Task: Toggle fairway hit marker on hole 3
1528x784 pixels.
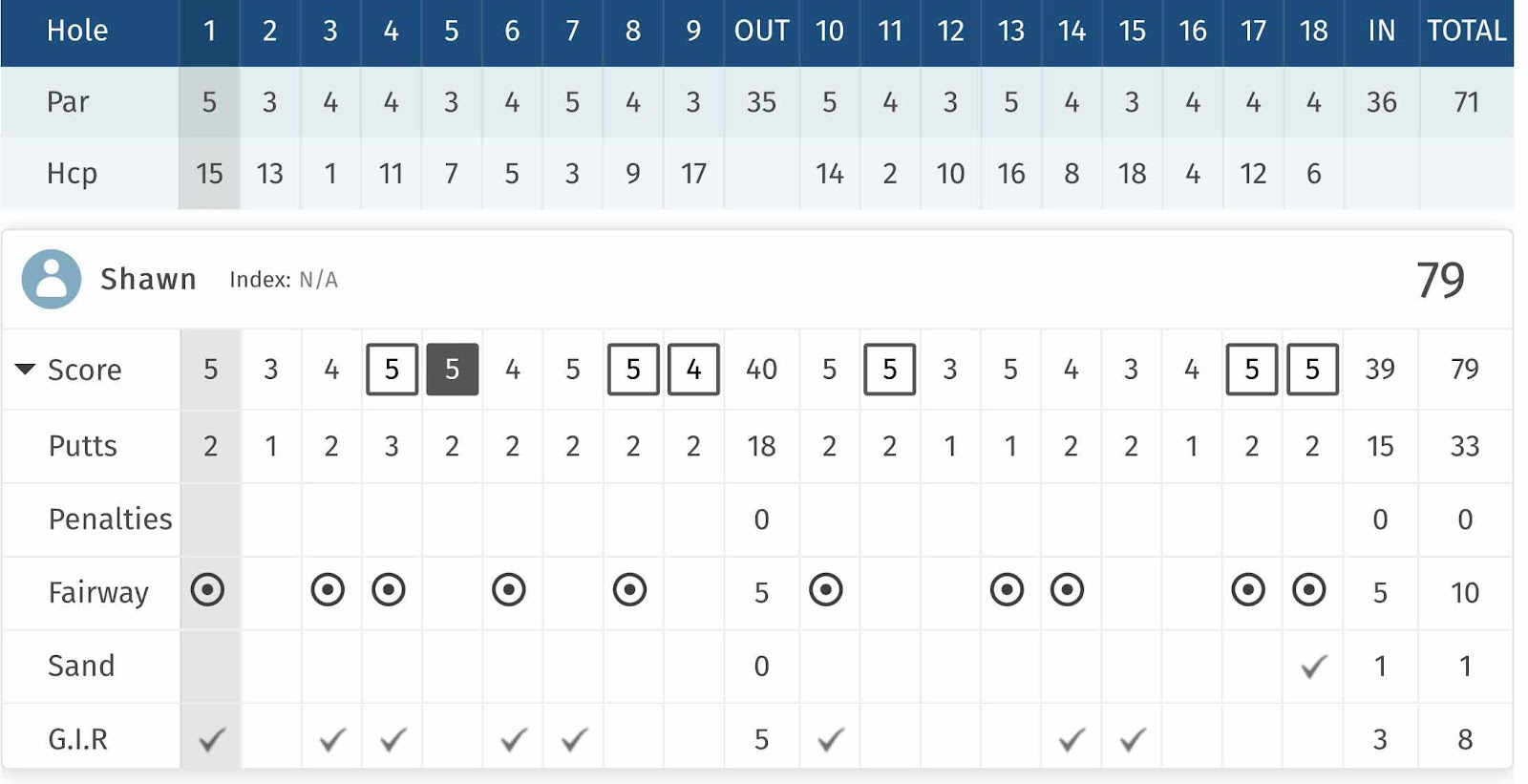Action: 328,590
